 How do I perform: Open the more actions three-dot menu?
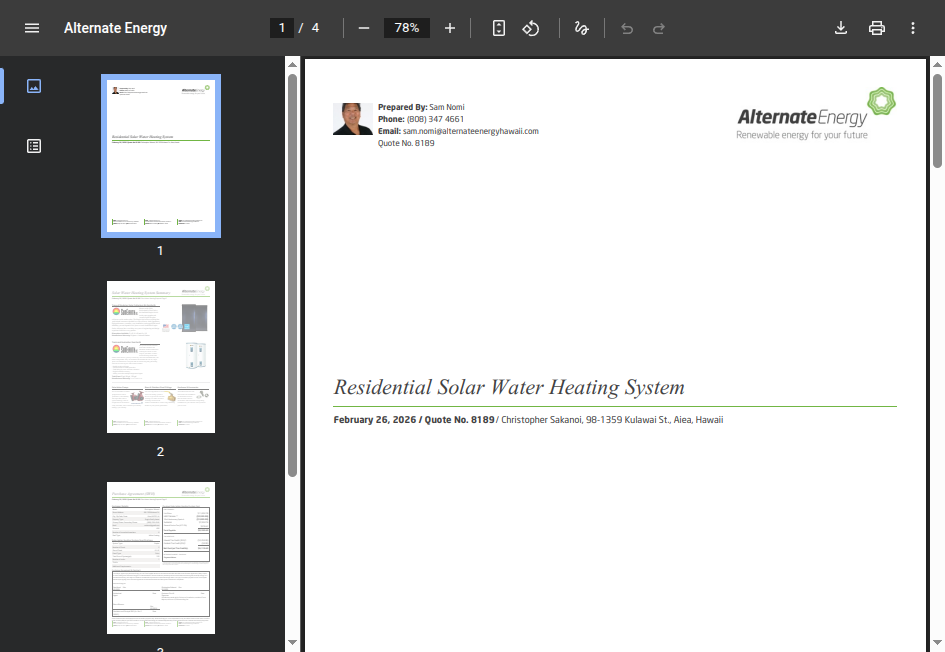point(913,28)
